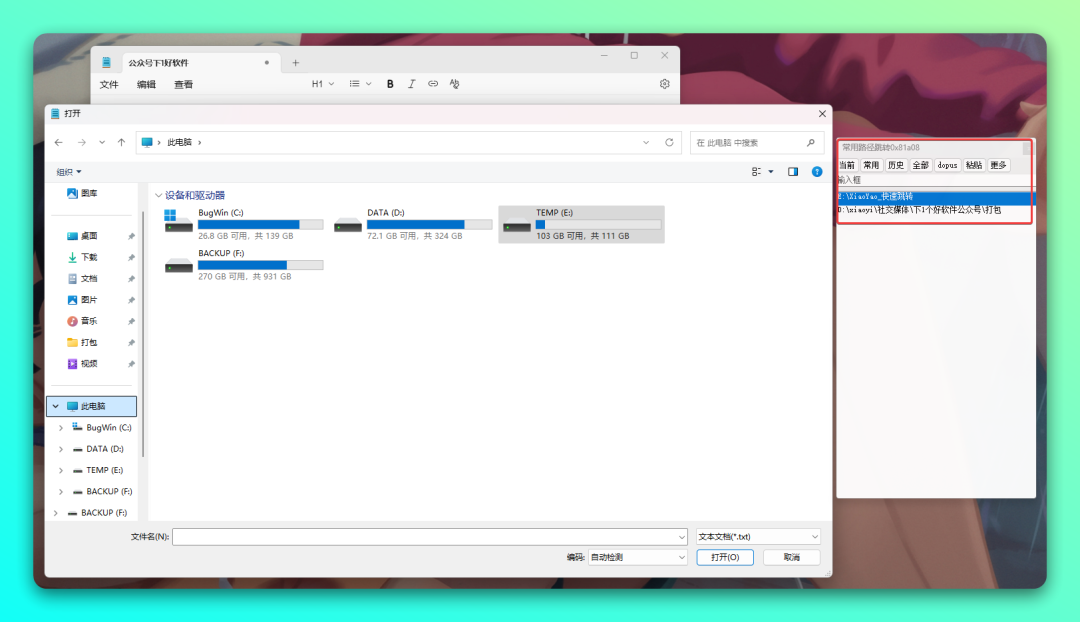This screenshot has width=1080, height=622.
Task: Open the 查看 menu in Notepad
Action: click(184, 85)
